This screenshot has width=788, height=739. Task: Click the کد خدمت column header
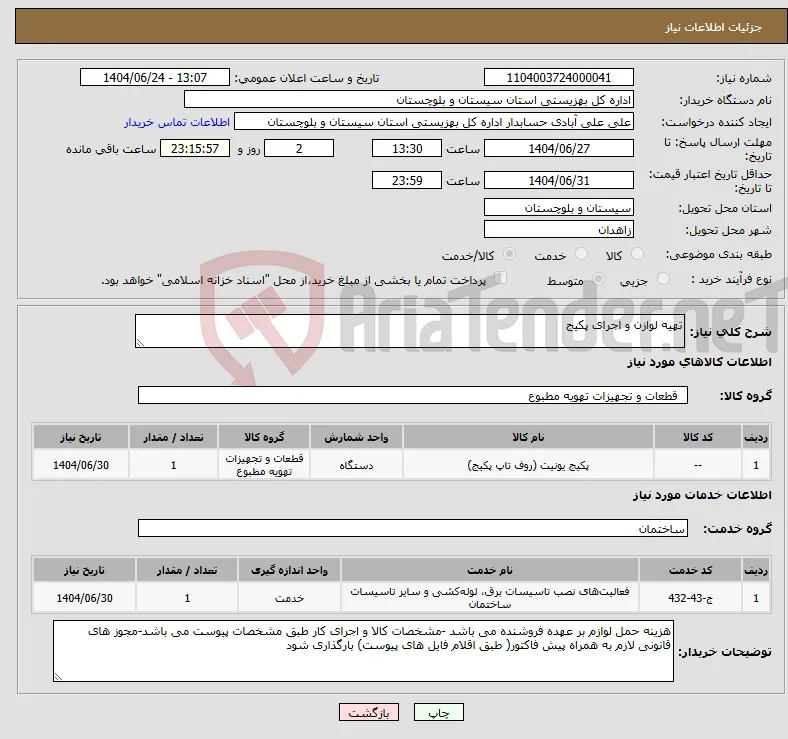691,571
